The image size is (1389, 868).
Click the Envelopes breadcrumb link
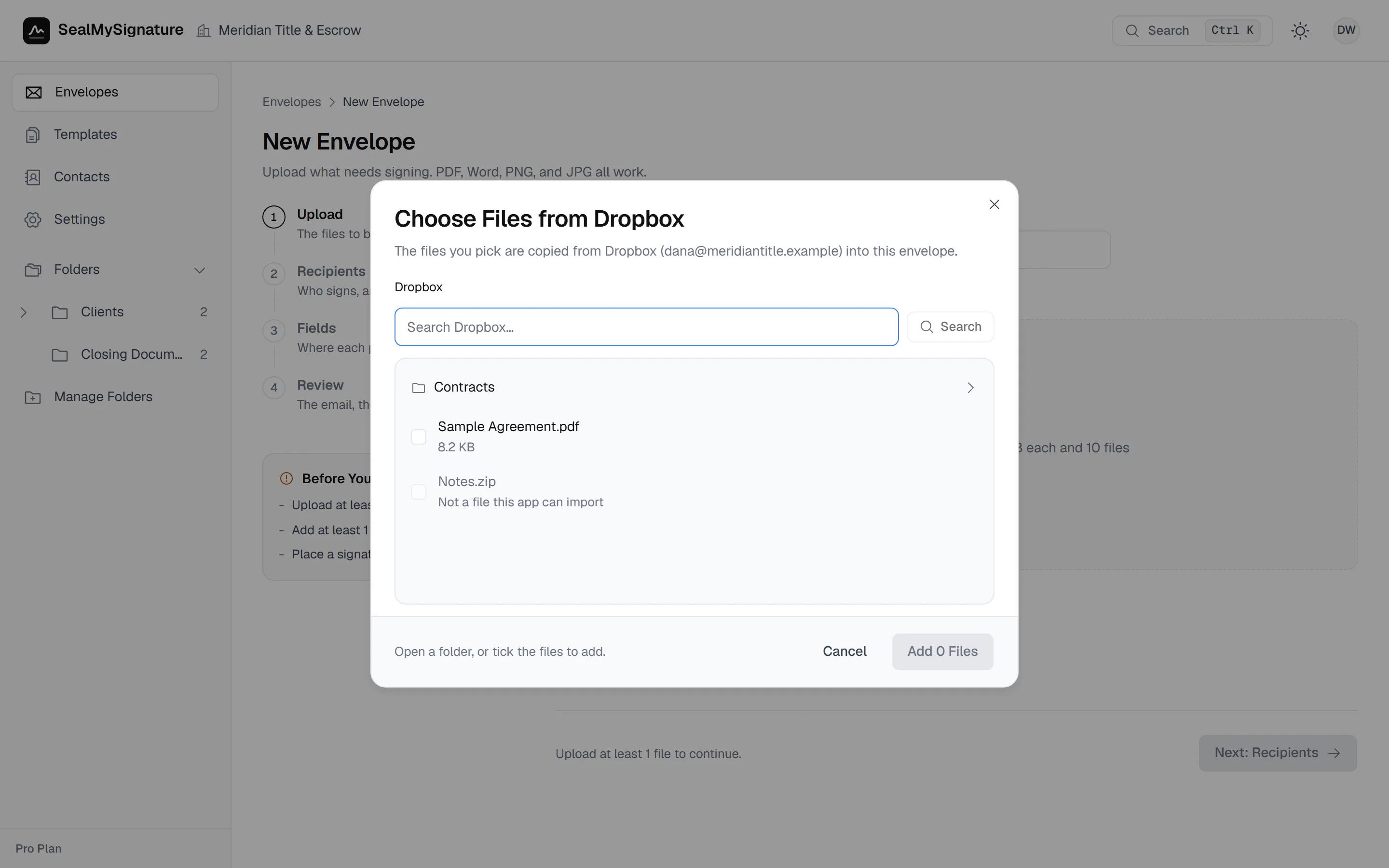click(x=292, y=102)
